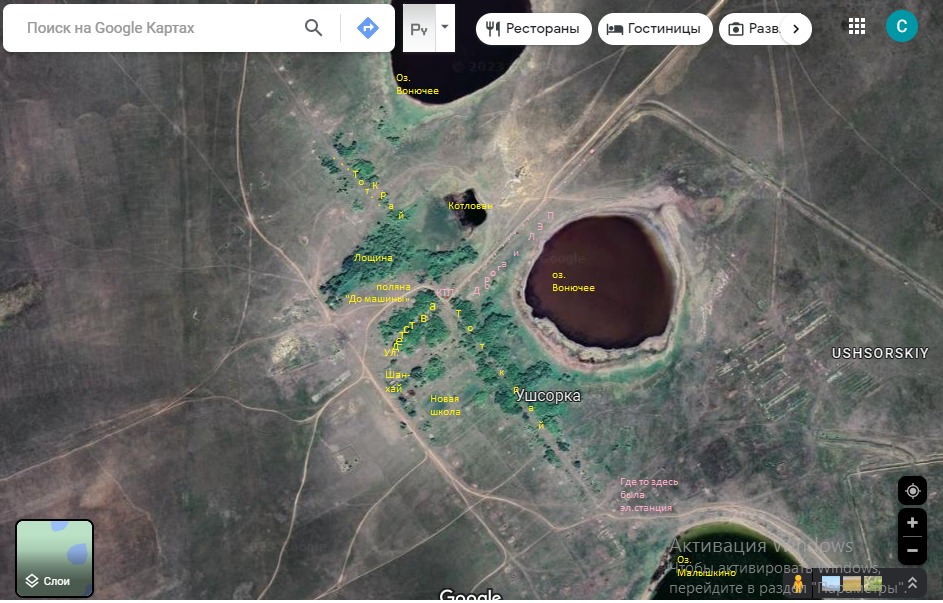Screen dimensions: 943x603
Task: Select the partially hidden Разв. category chip
Action: tap(753, 29)
